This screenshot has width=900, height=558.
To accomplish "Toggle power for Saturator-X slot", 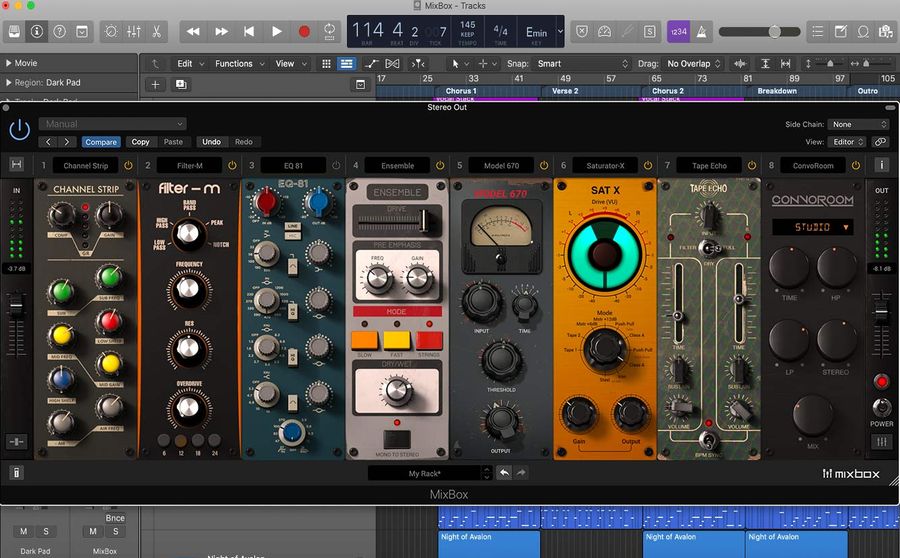I will [647, 165].
